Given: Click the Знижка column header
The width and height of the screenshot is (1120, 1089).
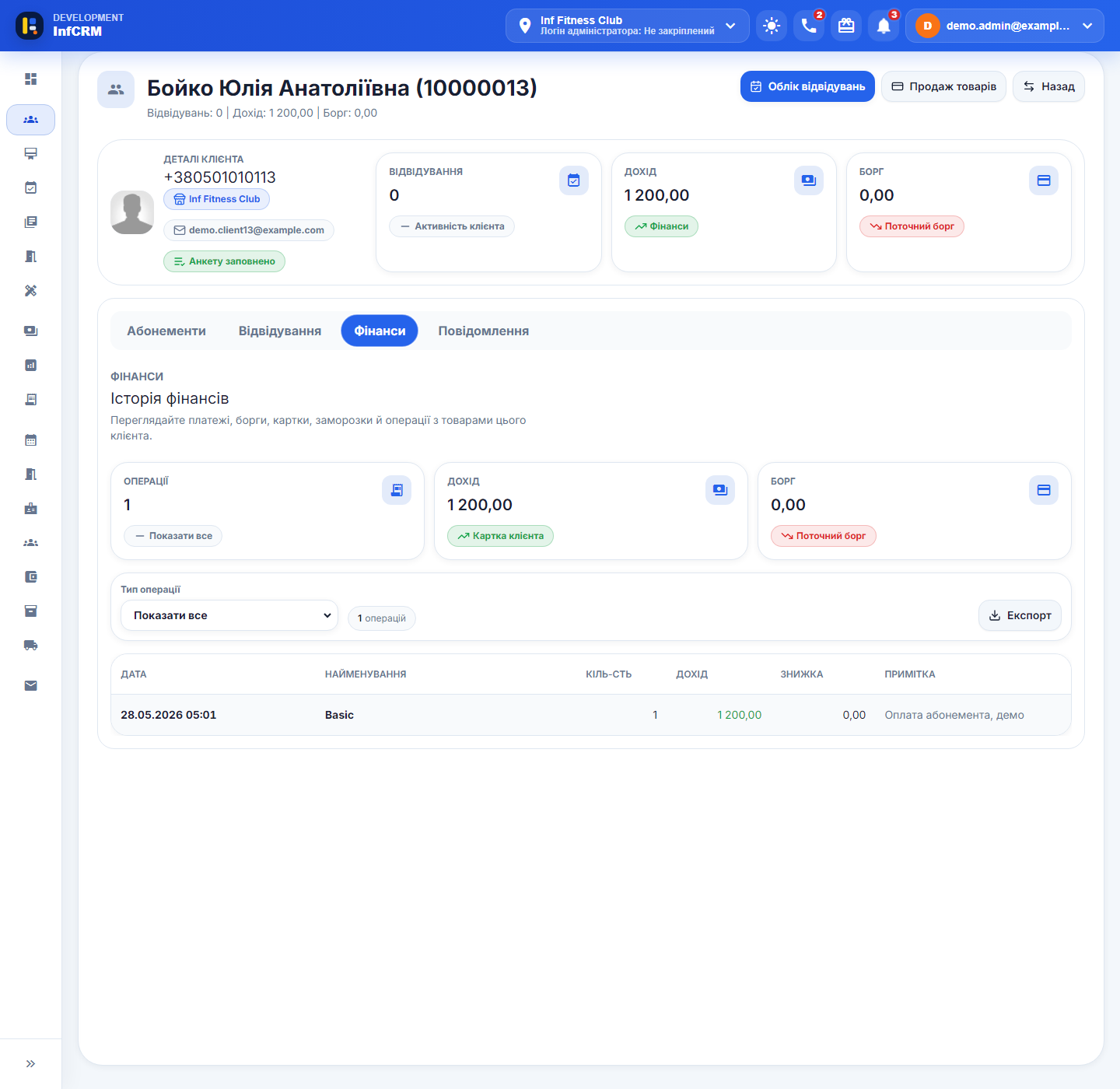Looking at the screenshot, I should pyautogui.click(x=802, y=674).
